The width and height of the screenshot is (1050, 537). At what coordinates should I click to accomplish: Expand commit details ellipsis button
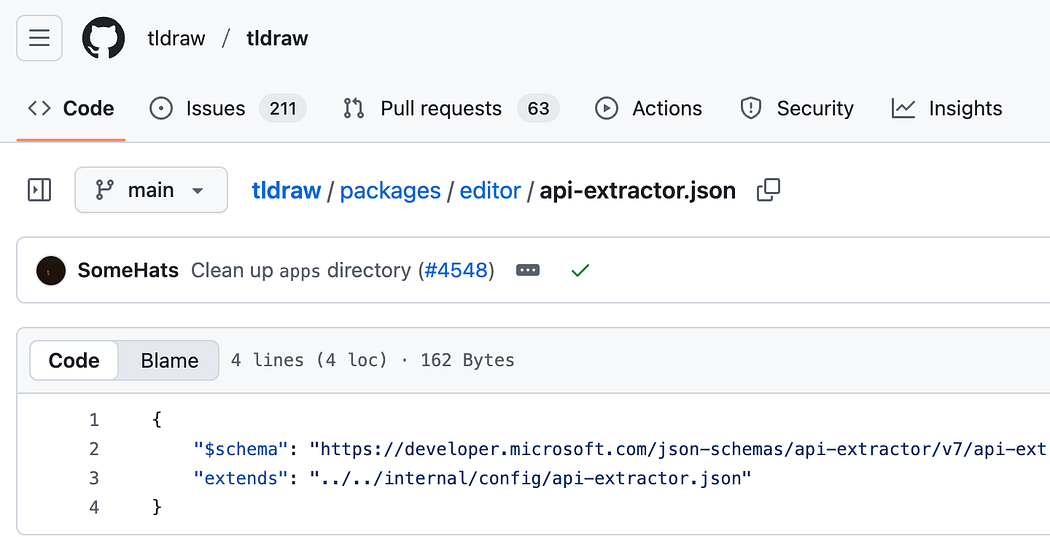tap(528, 271)
